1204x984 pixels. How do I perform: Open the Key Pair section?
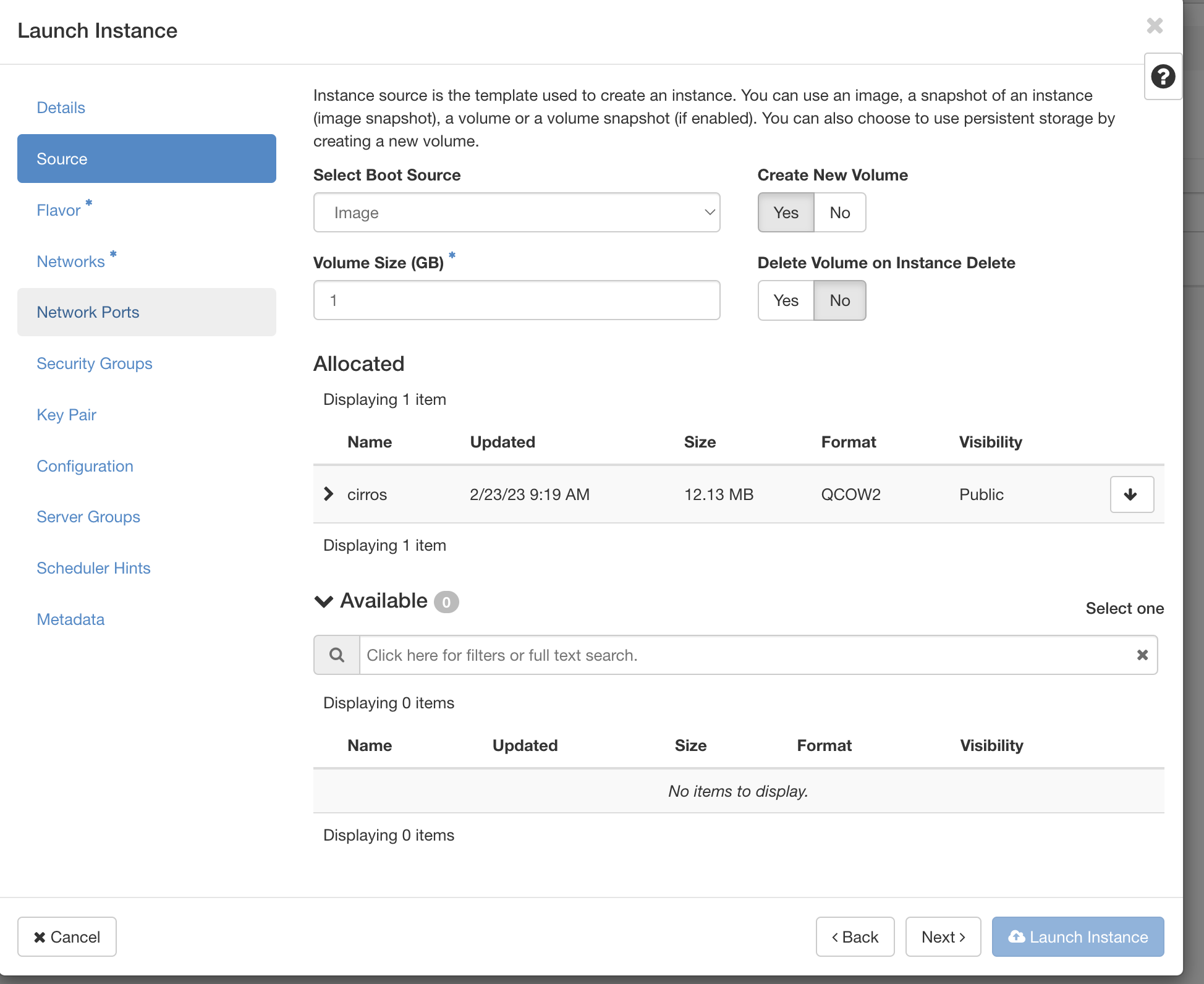click(x=66, y=414)
